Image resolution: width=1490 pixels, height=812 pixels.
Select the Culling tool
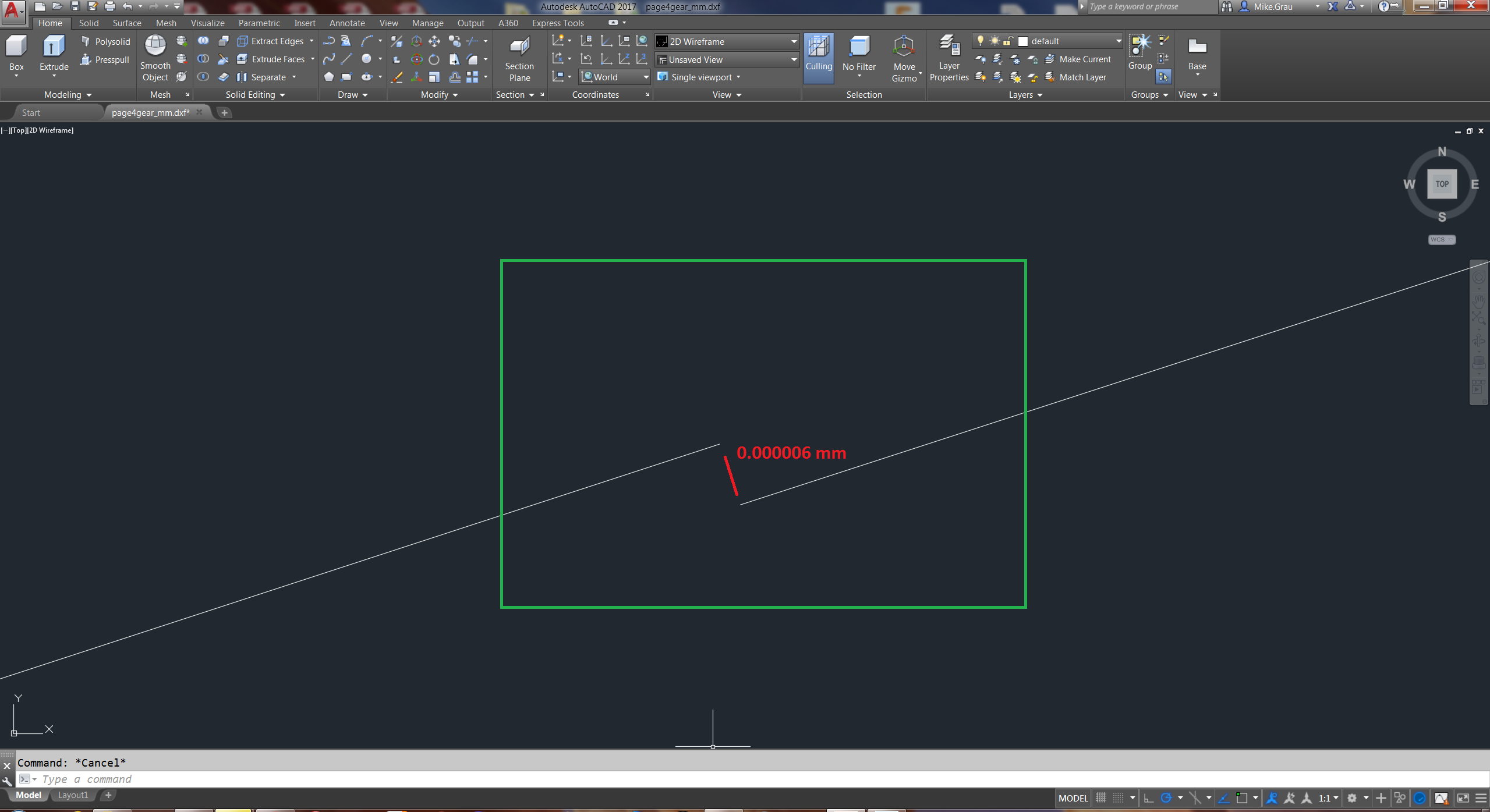818,56
